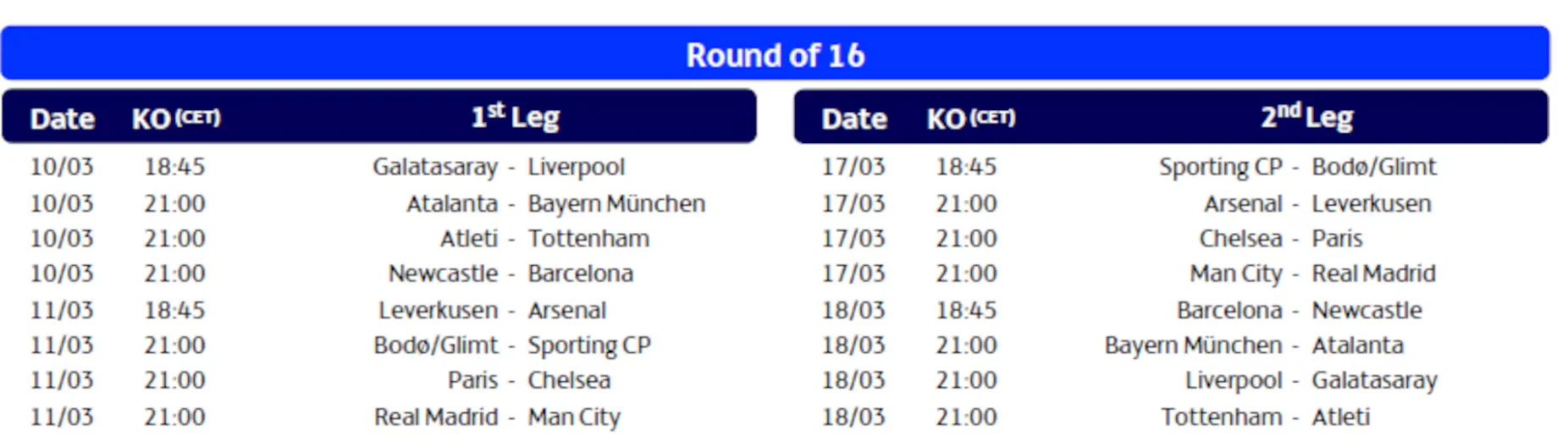
Task: Select Atleti in the 2nd Leg fixtures
Action: [1340, 417]
